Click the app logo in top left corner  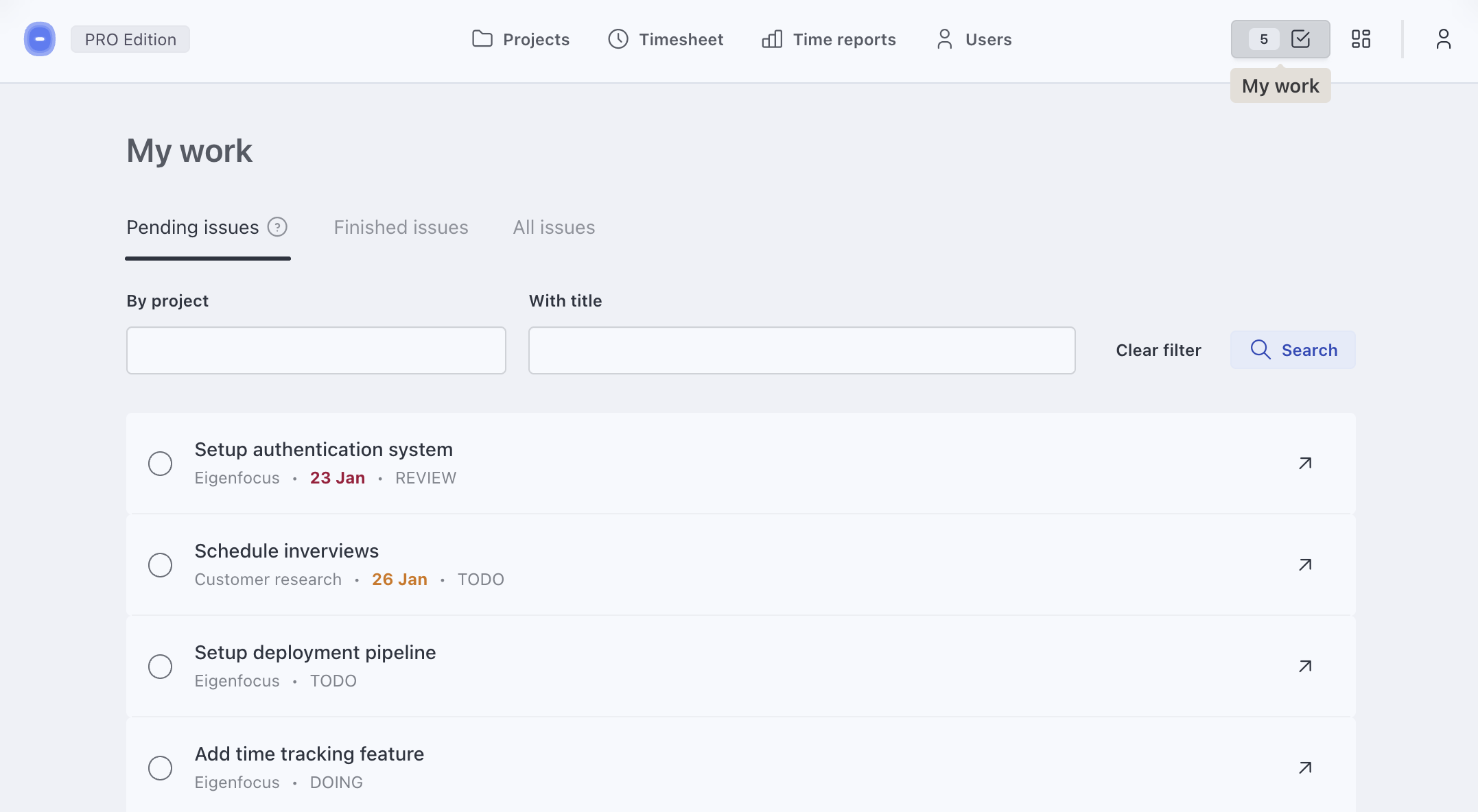(x=39, y=39)
